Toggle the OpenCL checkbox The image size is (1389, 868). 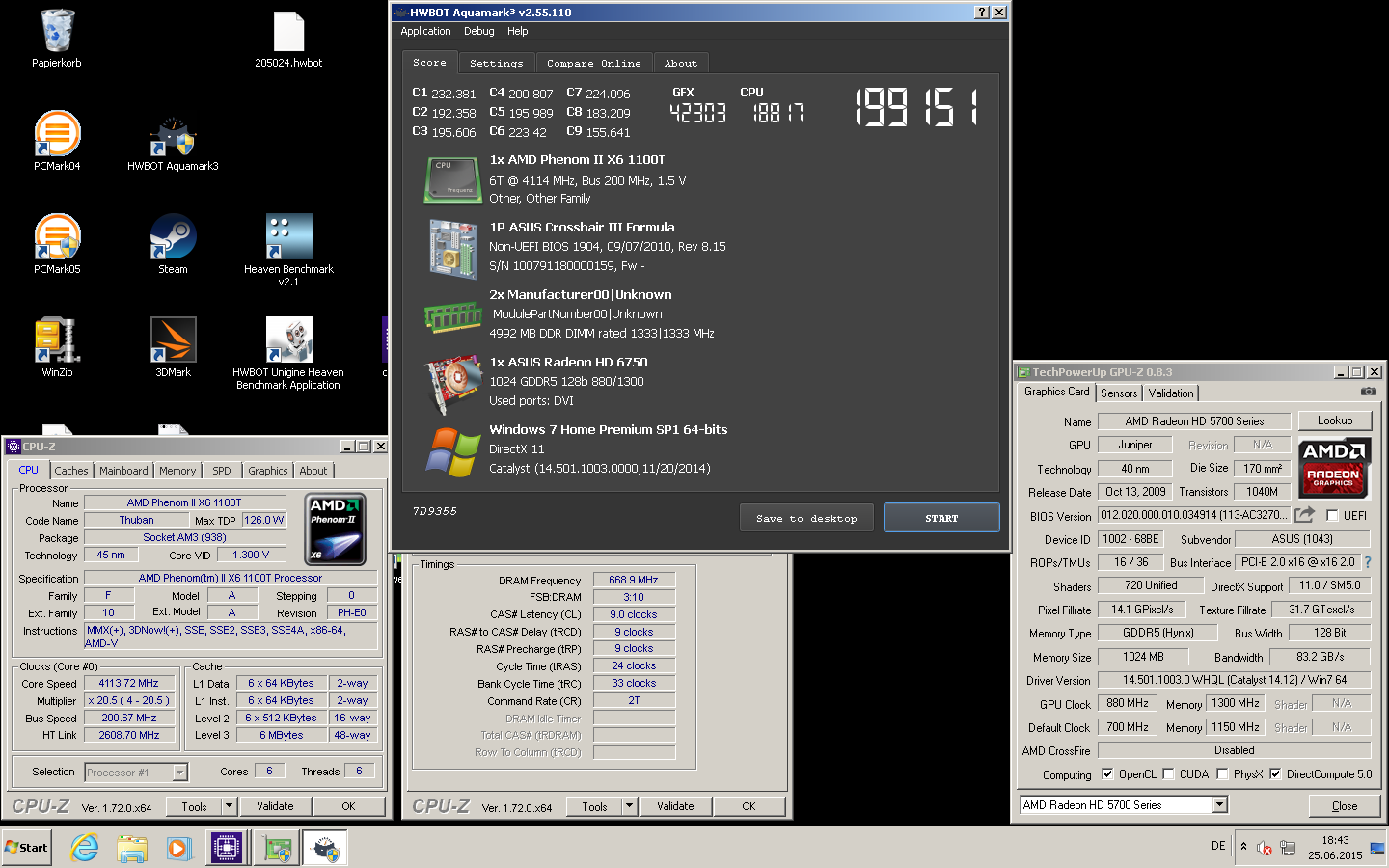point(1107,773)
